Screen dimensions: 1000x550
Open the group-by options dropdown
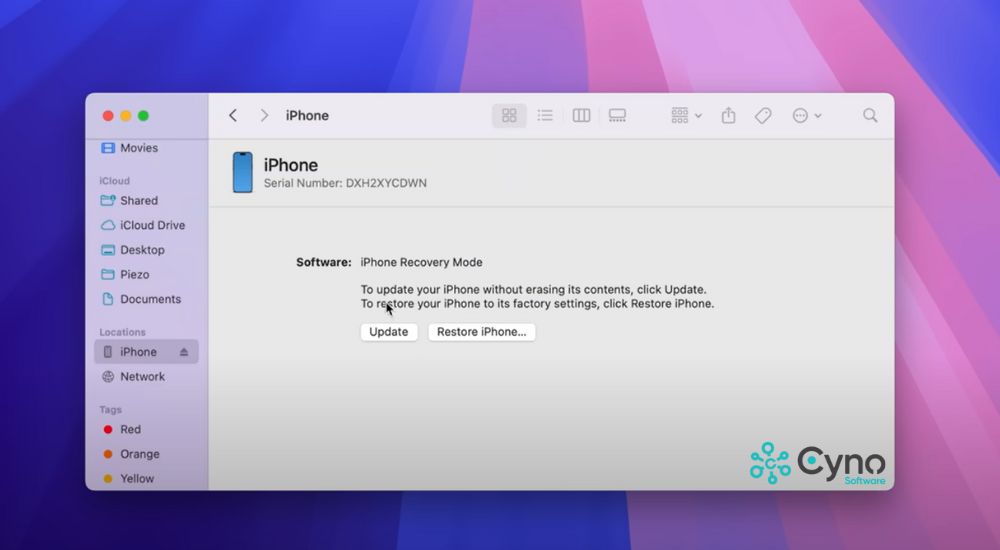coord(686,115)
